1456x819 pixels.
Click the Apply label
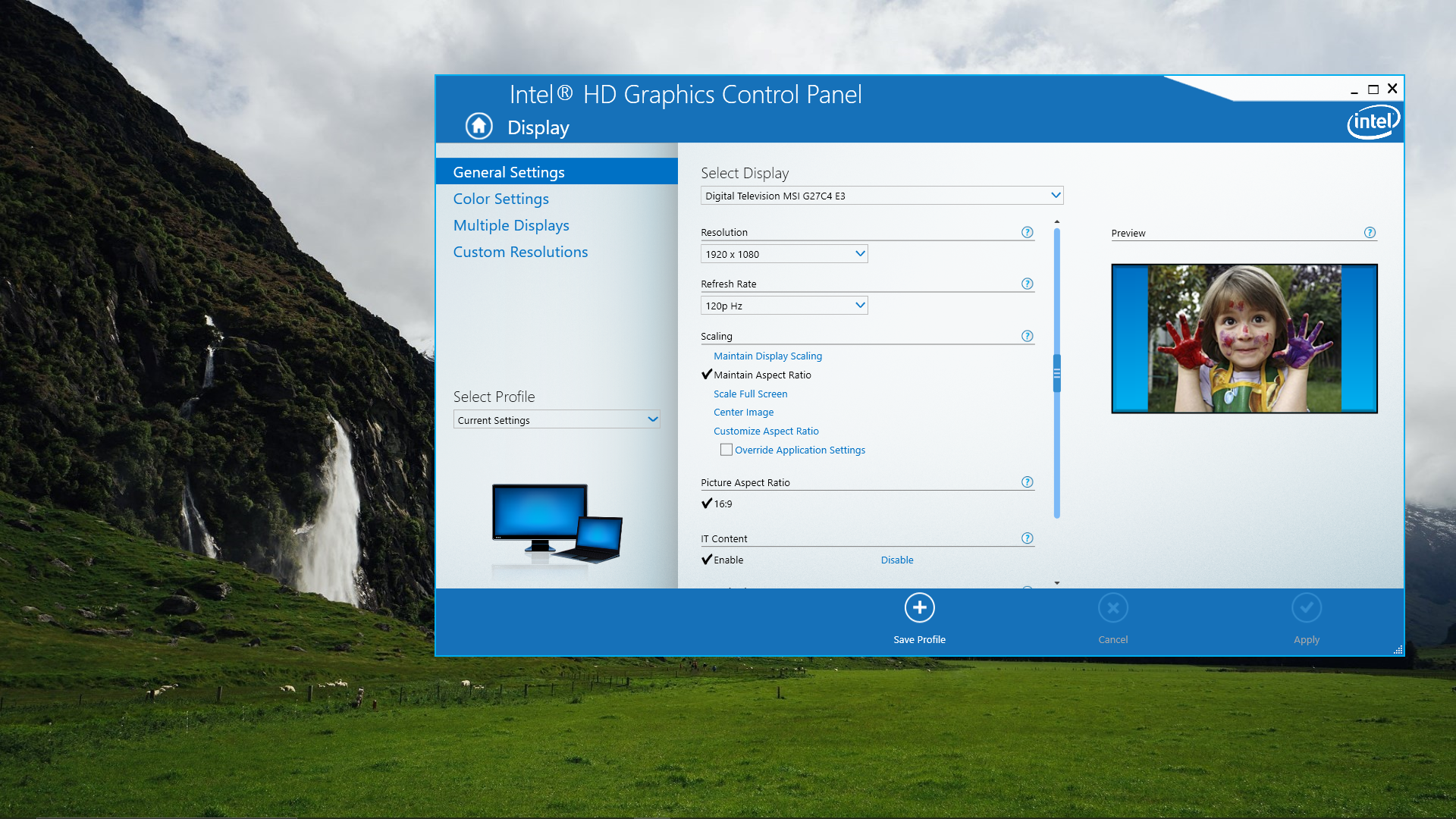coord(1306,639)
